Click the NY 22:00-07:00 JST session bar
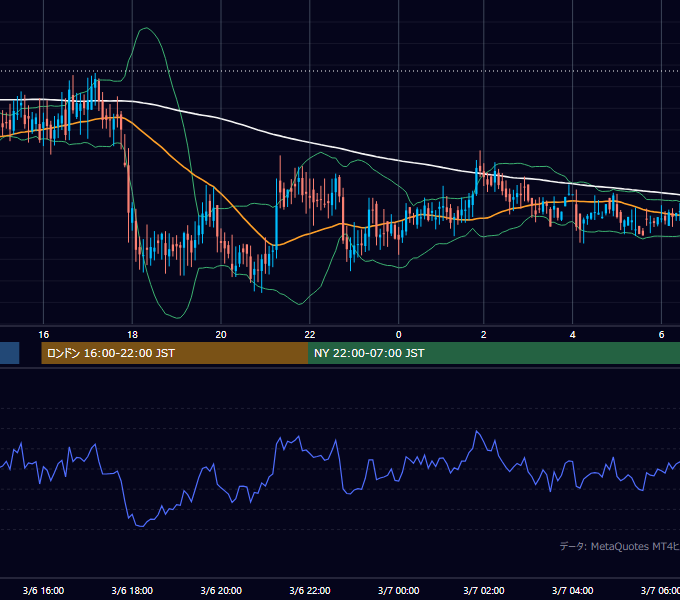Viewport: 680px width, 600px height. pyautogui.click(x=494, y=353)
